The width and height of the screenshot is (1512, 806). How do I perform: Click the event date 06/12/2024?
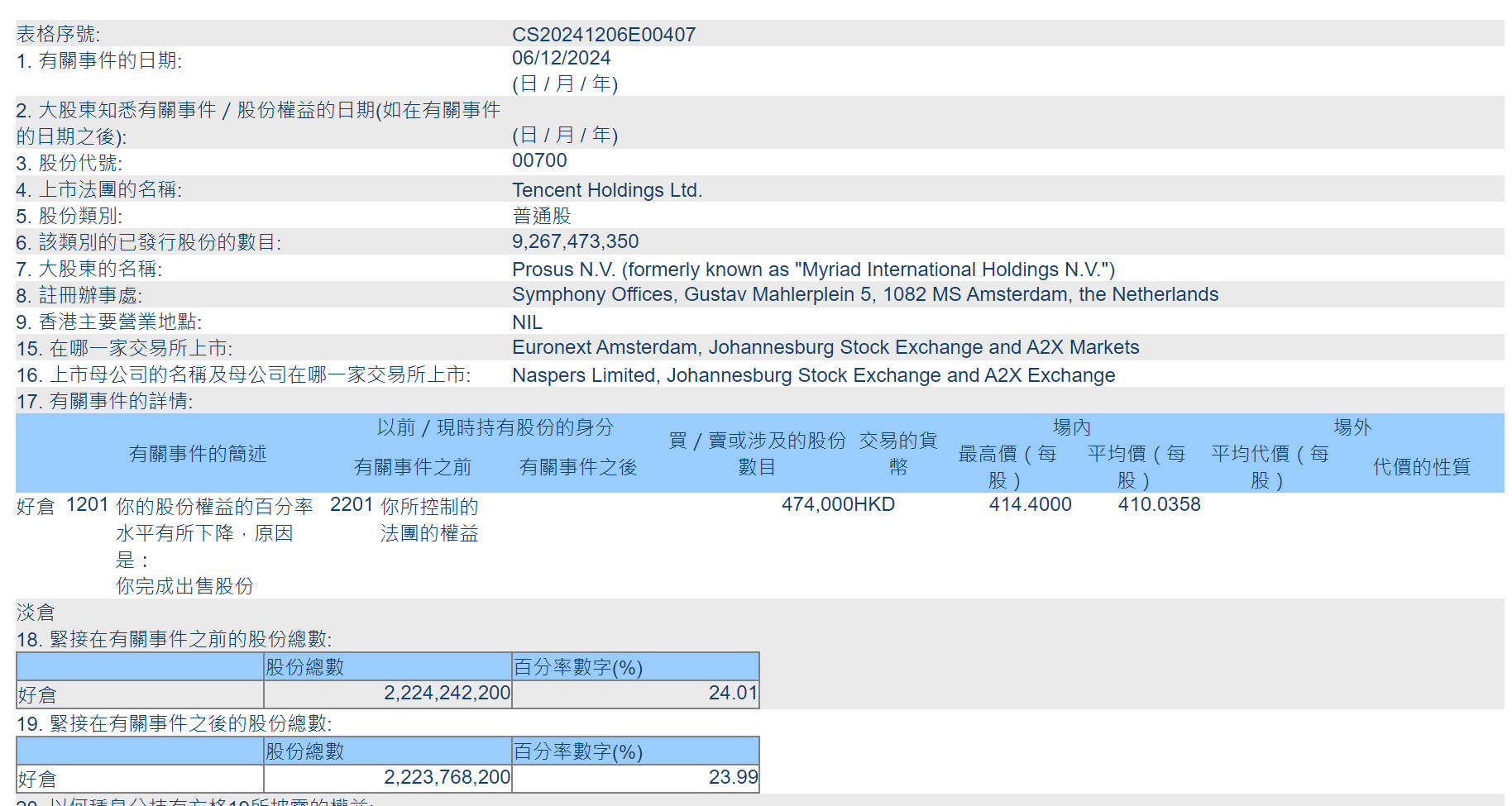tap(561, 58)
